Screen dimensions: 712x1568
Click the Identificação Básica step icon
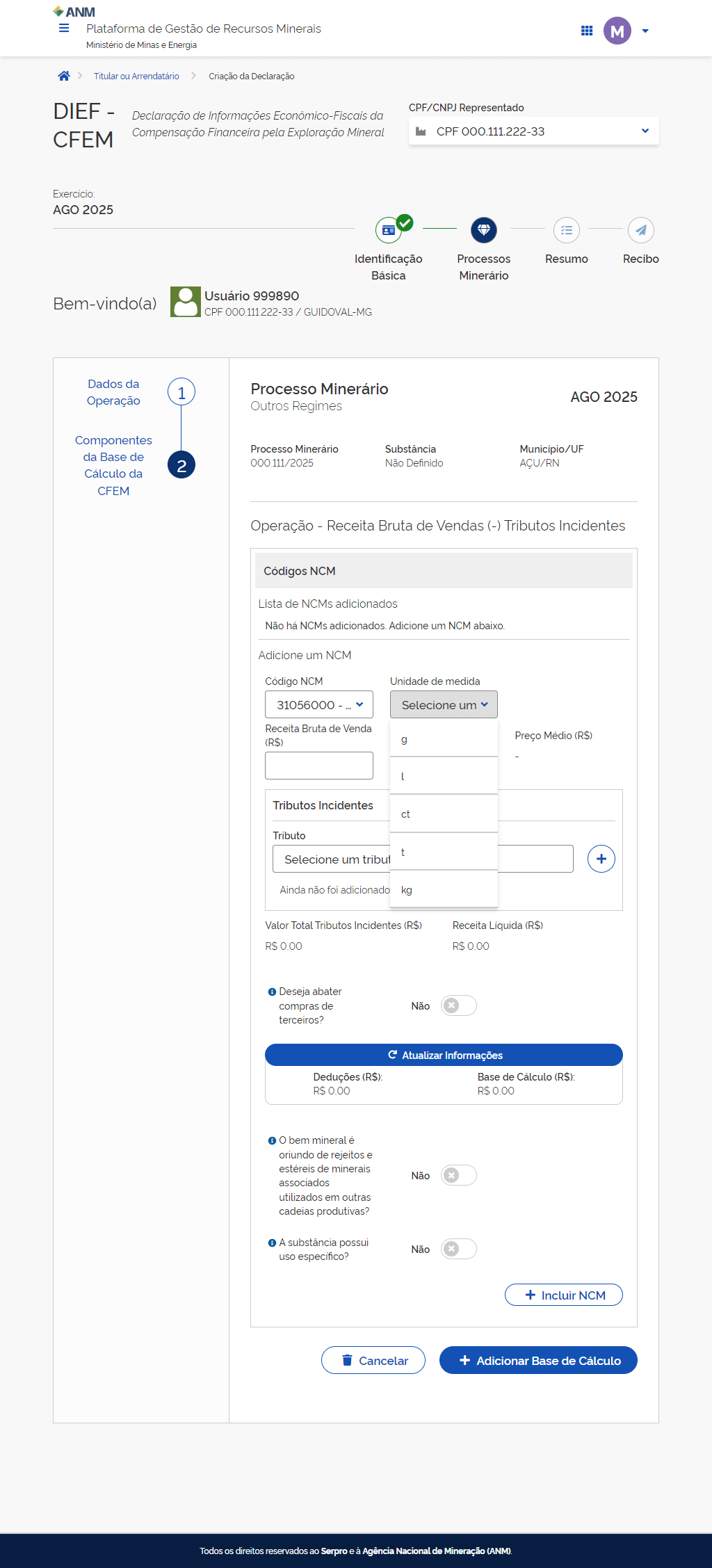389,230
